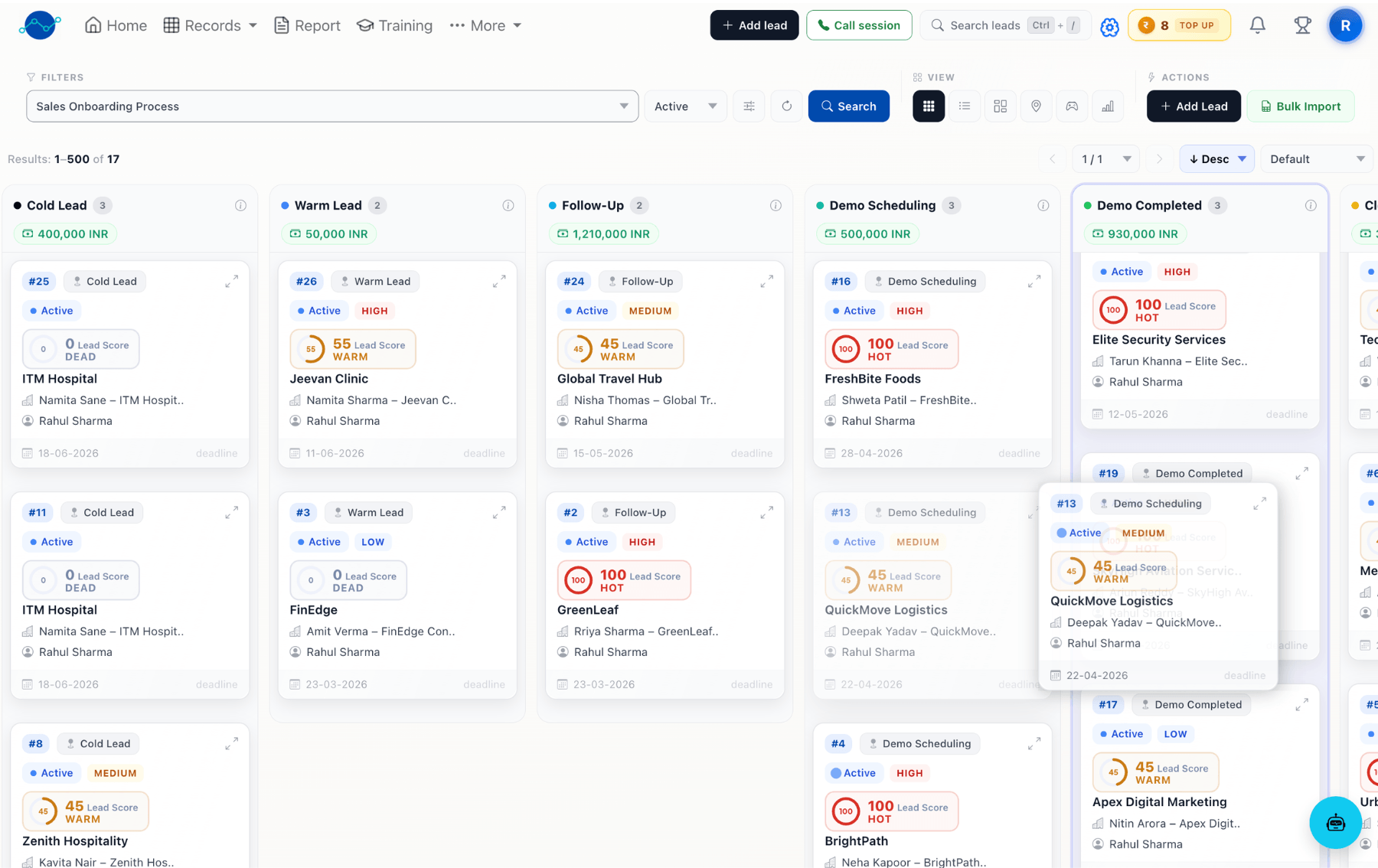
Task: Show info for the Demo Scheduling column
Action: 1043,205
